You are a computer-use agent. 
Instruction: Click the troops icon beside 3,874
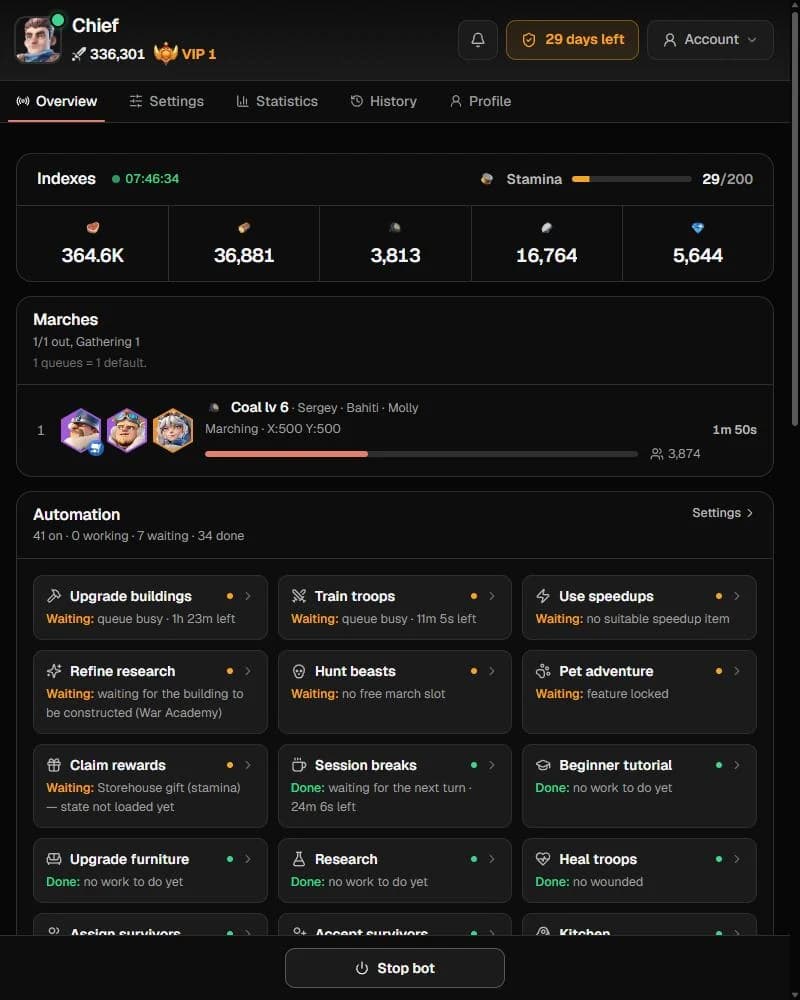(656, 453)
